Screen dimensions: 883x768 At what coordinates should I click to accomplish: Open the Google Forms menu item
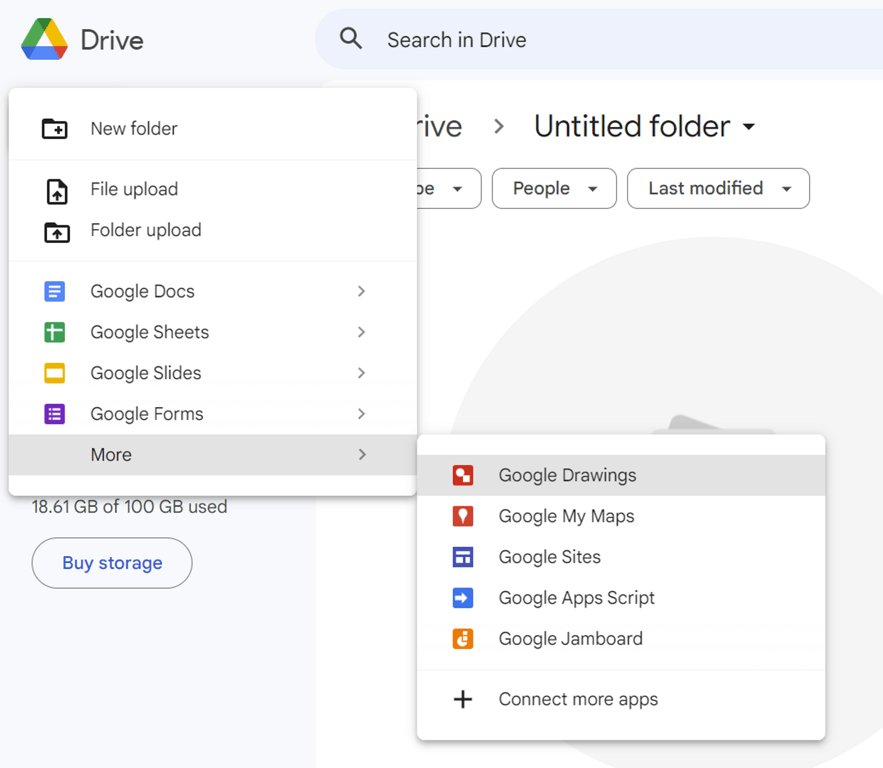click(x=213, y=414)
